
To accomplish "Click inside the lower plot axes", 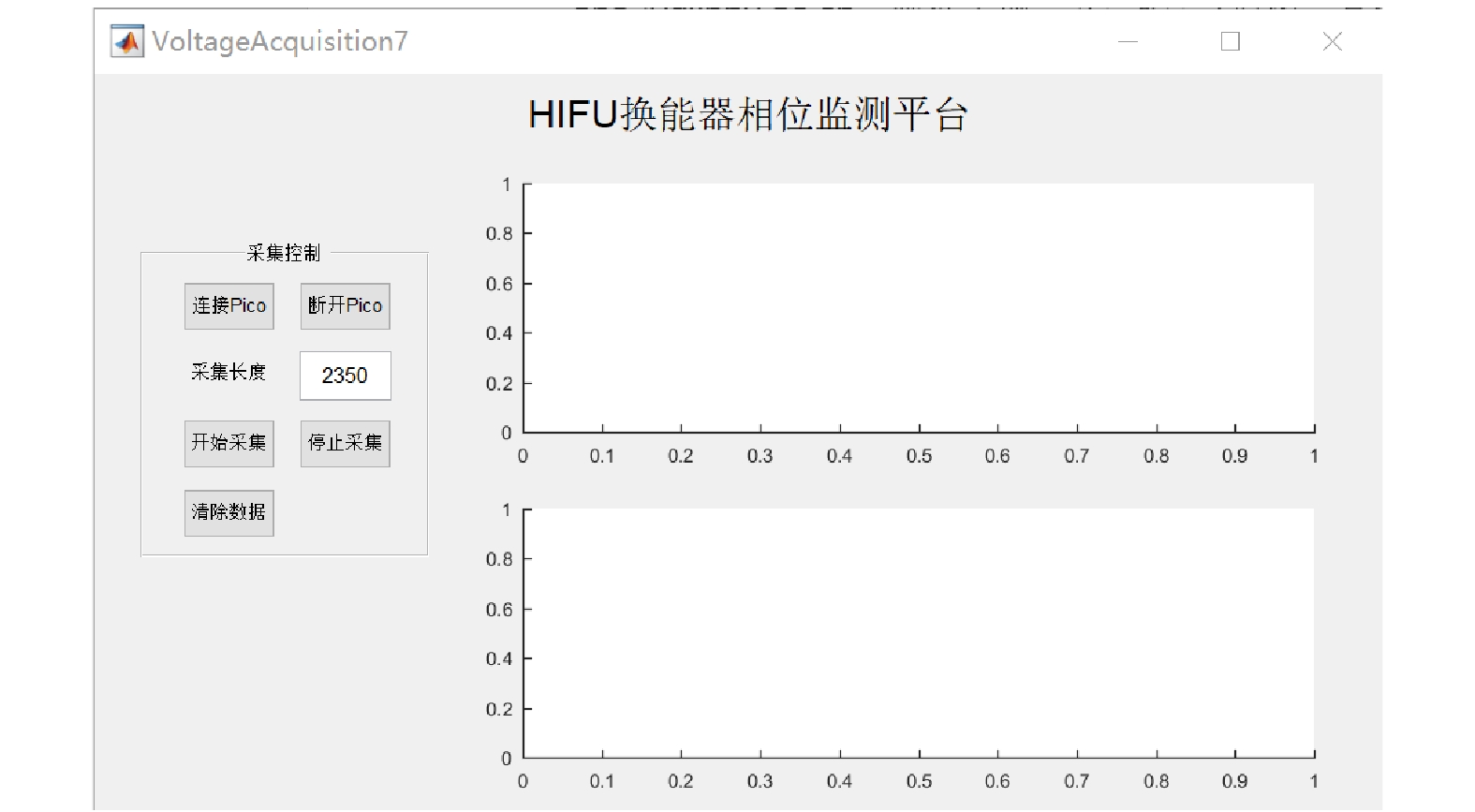I will [918, 632].
